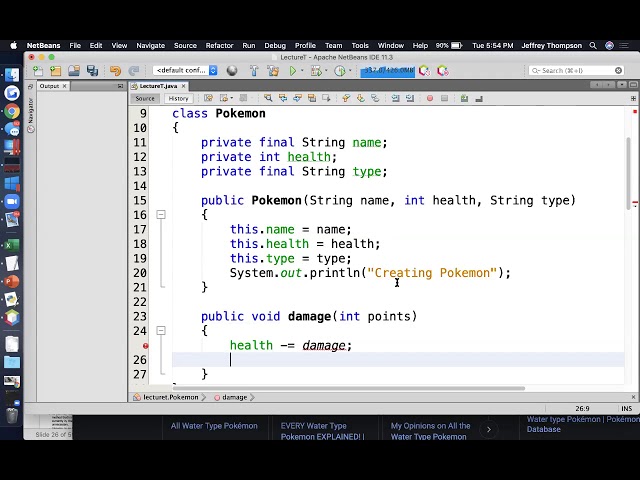
Task: Click the lectureT.Pokemon breadcrumb
Action: pos(168,397)
